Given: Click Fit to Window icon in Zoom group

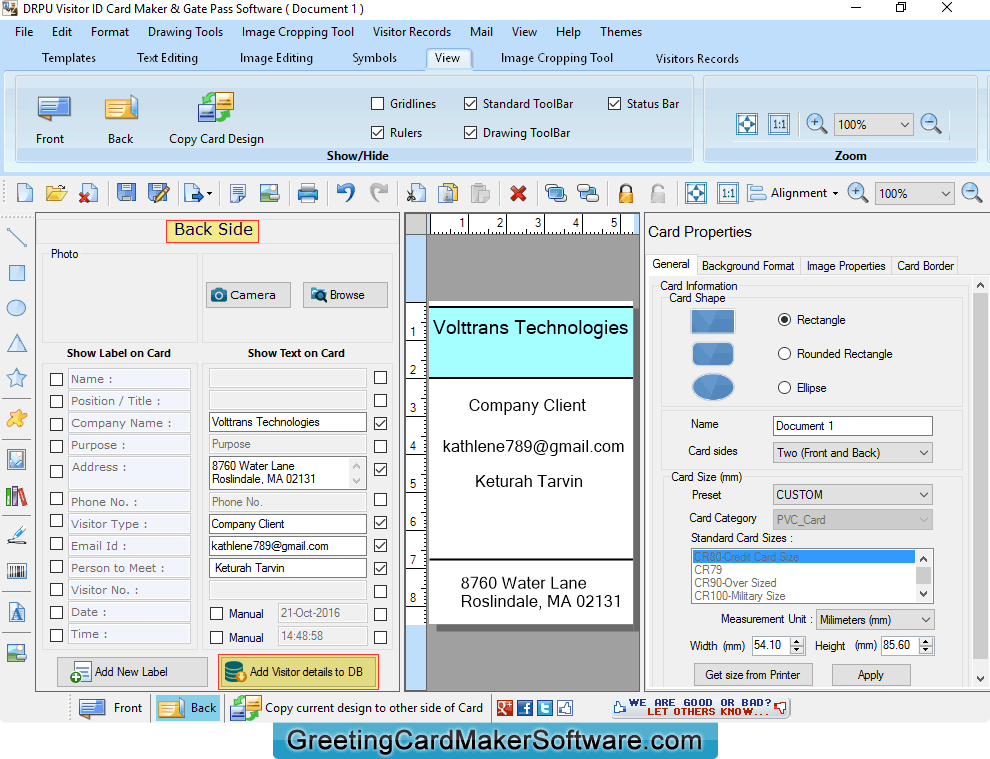Looking at the screenshot, I should 747,124.
